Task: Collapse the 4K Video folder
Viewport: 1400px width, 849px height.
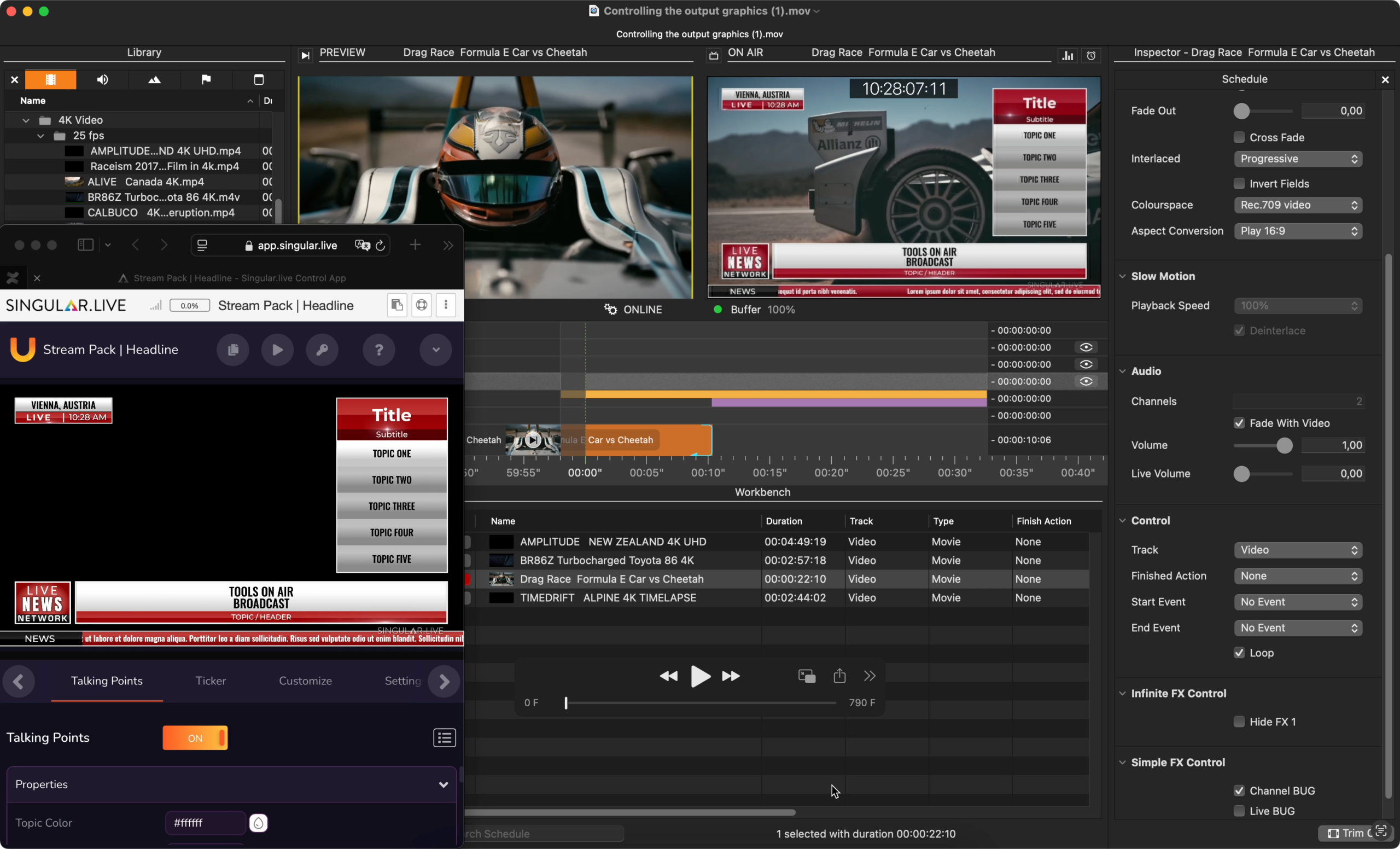Action: click(x=26, y=120)
